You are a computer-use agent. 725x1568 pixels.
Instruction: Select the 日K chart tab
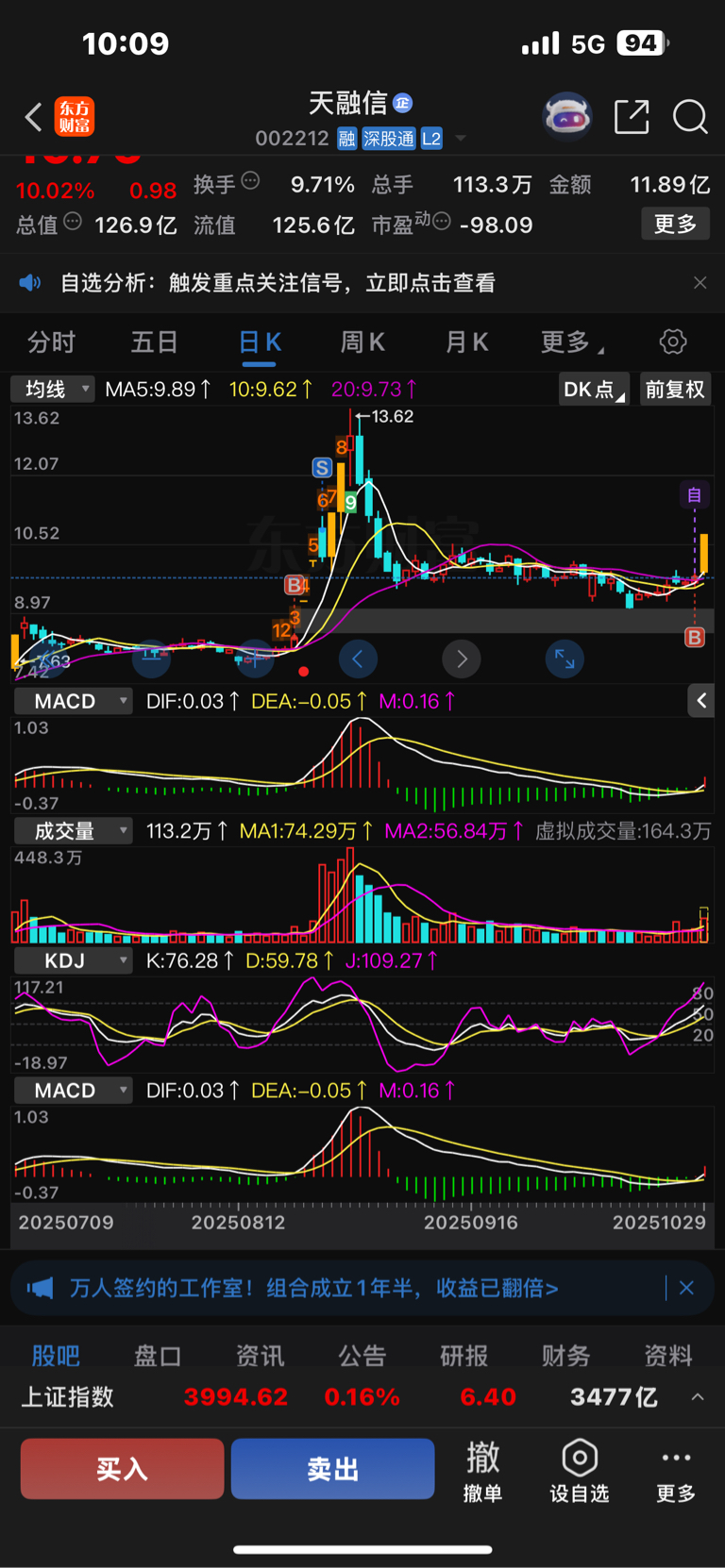(260, 342)
